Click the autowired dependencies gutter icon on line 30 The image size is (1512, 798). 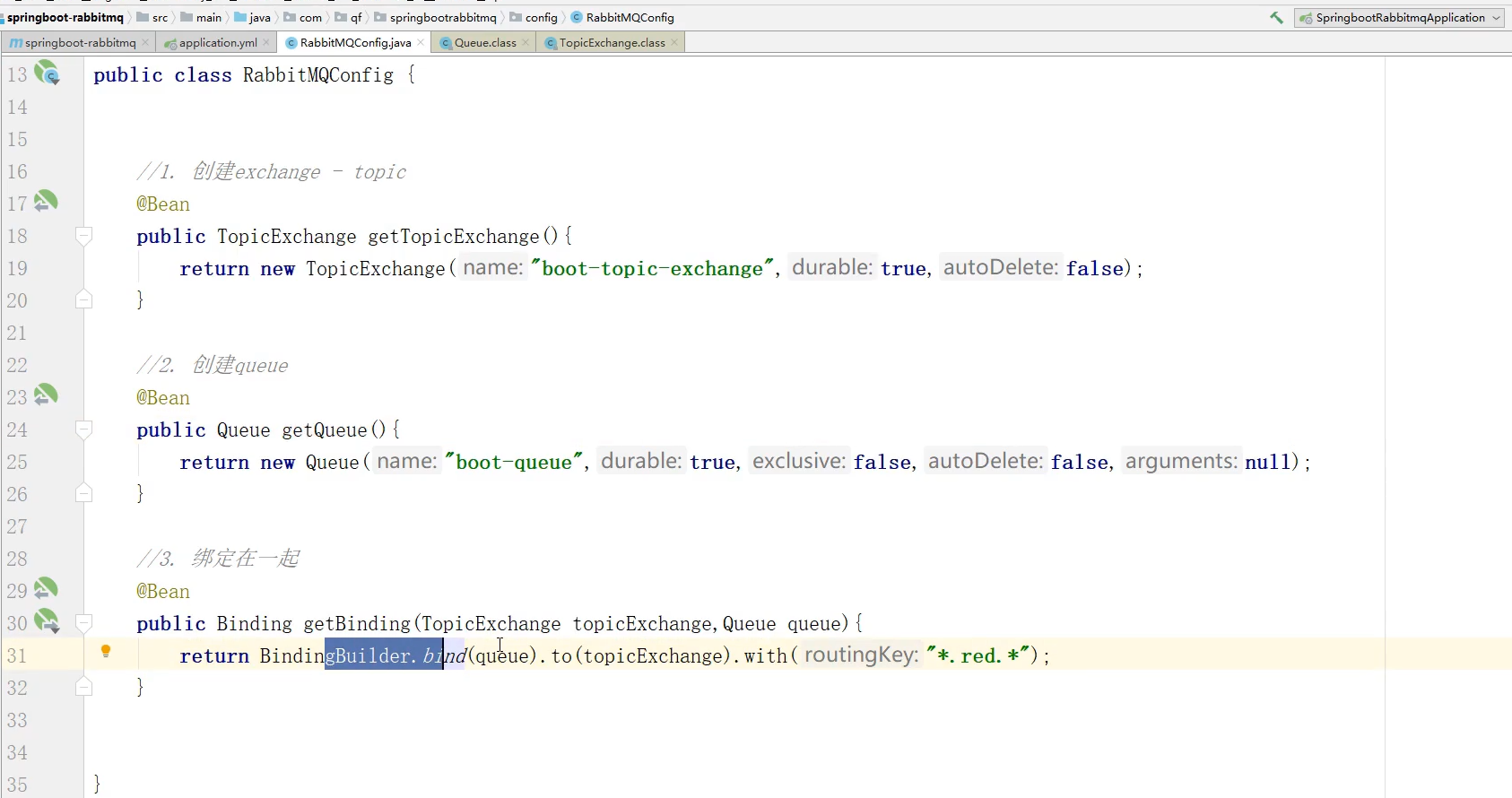pyautogui.click(x=46, y=620)
